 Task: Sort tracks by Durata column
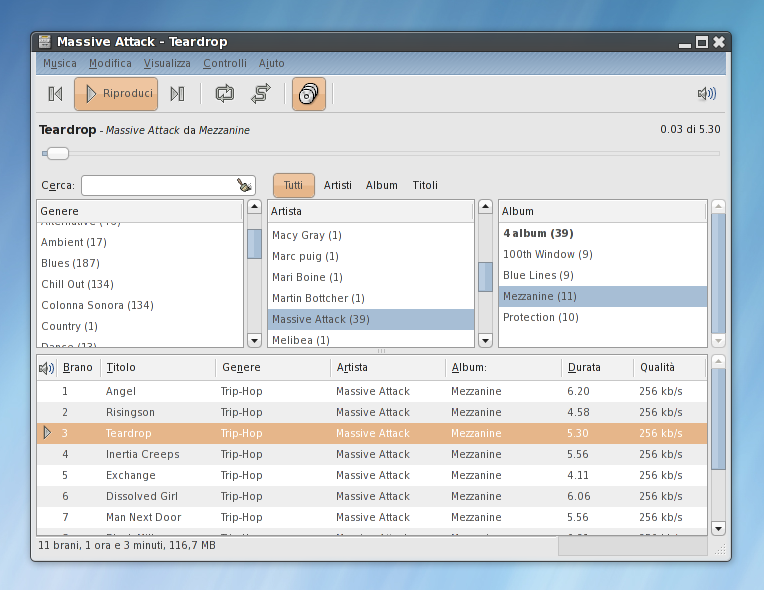pos(597,367)
